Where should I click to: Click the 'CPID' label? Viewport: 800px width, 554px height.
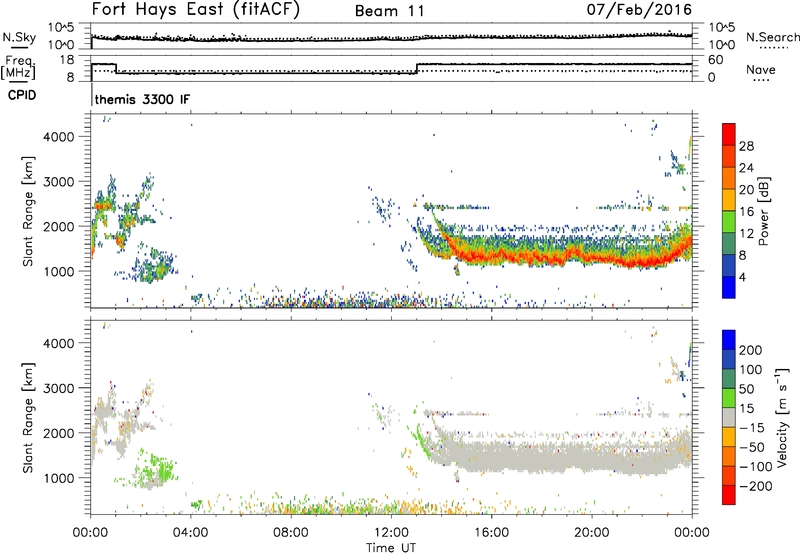pos(22,95)
